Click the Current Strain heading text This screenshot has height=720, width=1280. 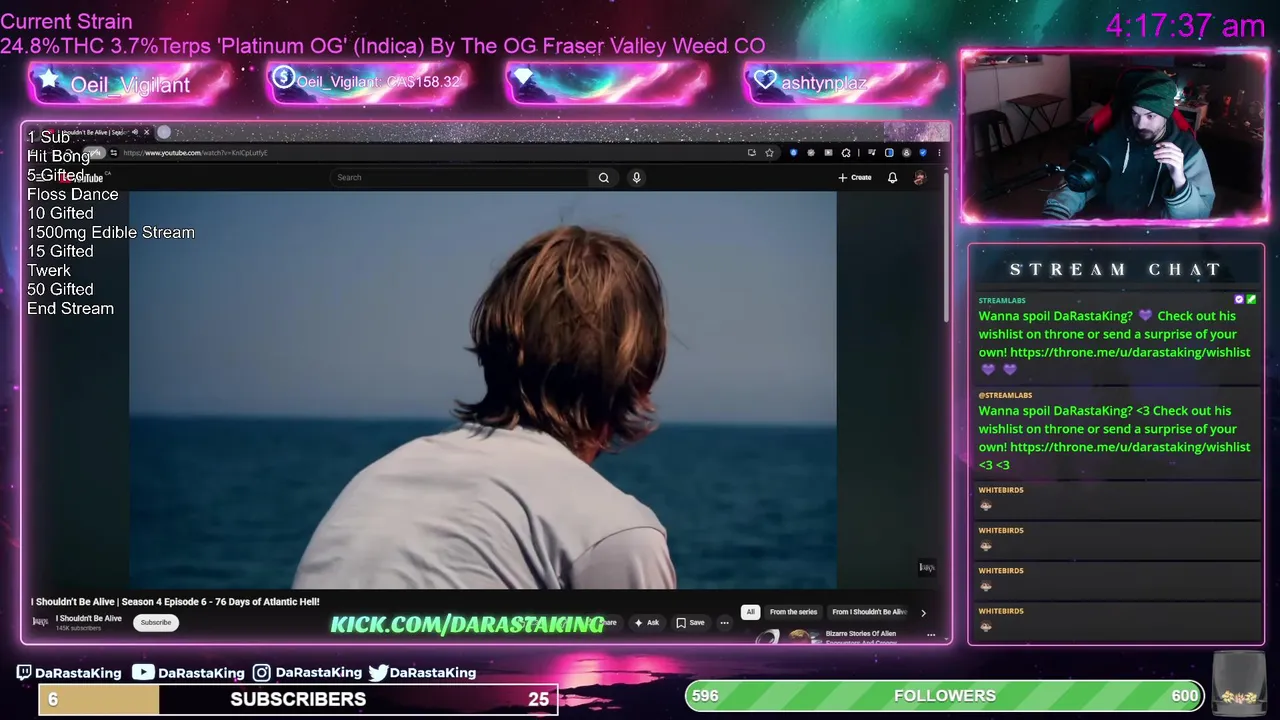66,21
